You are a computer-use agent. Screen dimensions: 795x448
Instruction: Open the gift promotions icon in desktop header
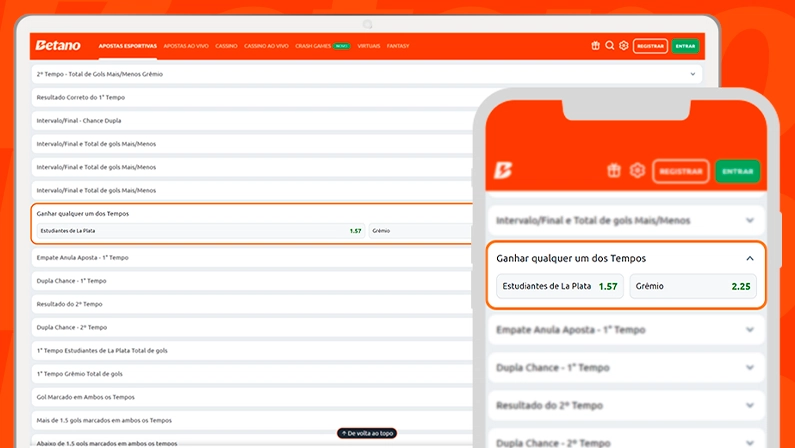pos(595,46)
